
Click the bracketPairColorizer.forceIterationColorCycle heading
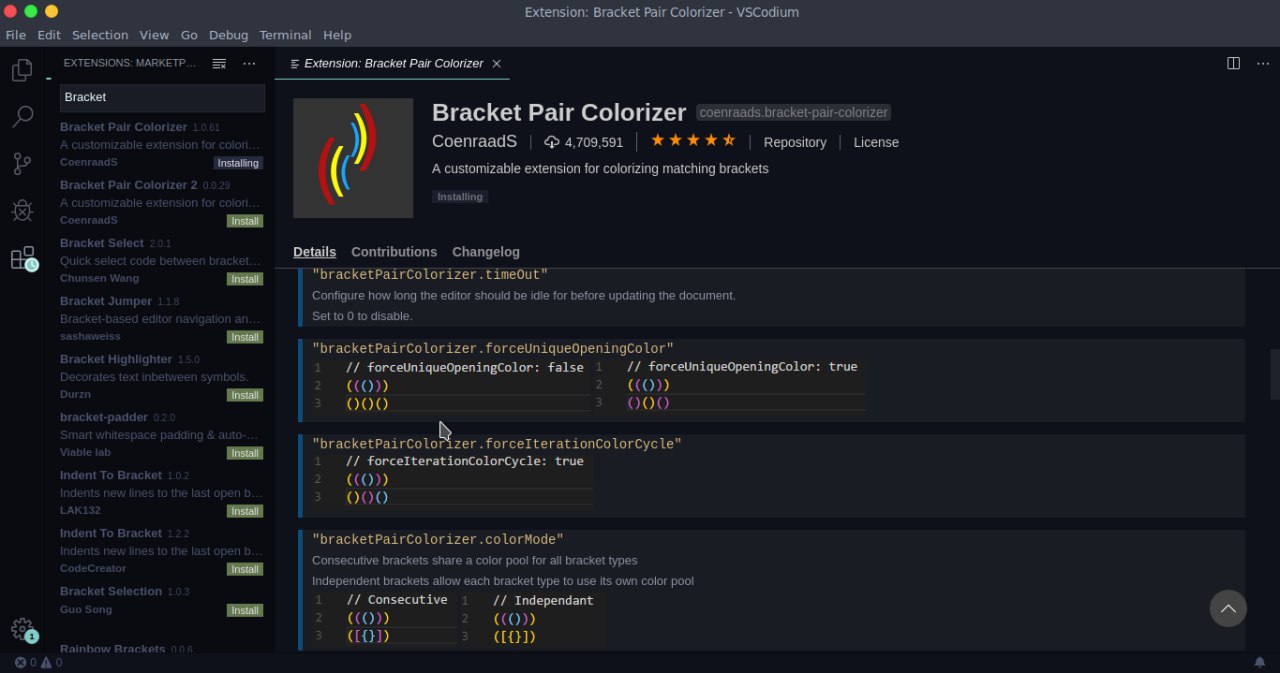(497, 443)
